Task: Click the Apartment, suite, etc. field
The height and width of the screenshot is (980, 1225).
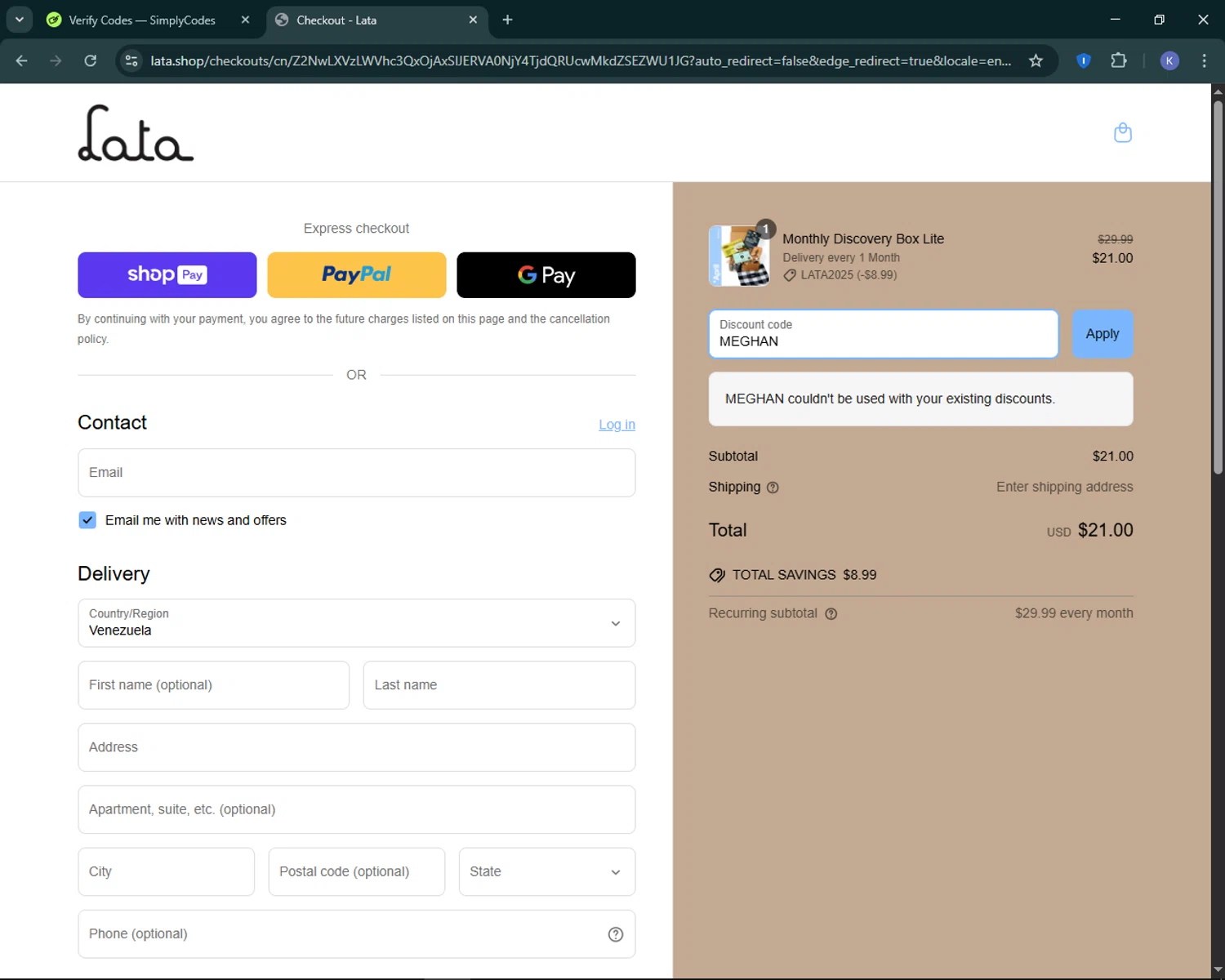Action: point(357,809)
